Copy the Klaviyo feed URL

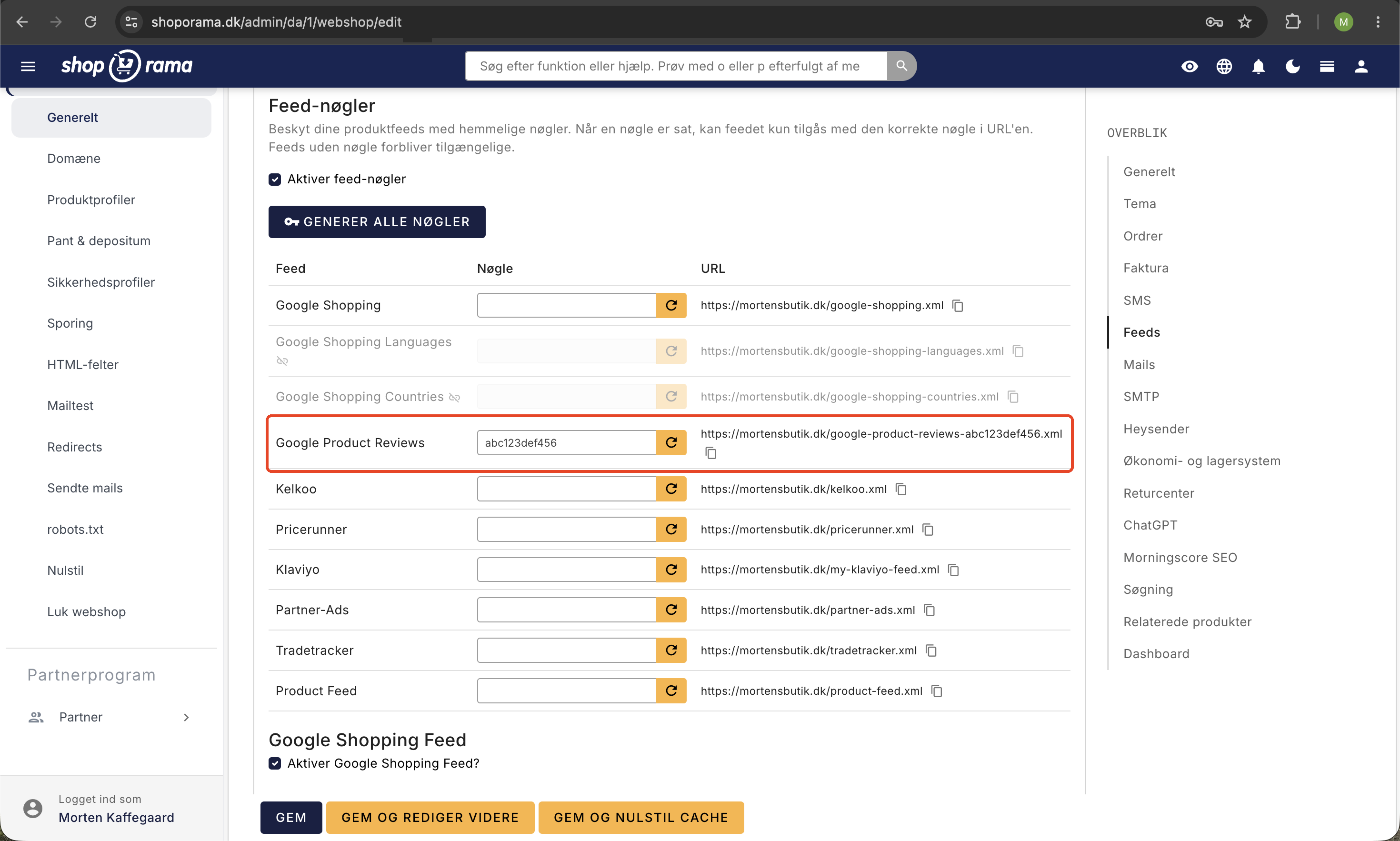(x=953, y=570)
